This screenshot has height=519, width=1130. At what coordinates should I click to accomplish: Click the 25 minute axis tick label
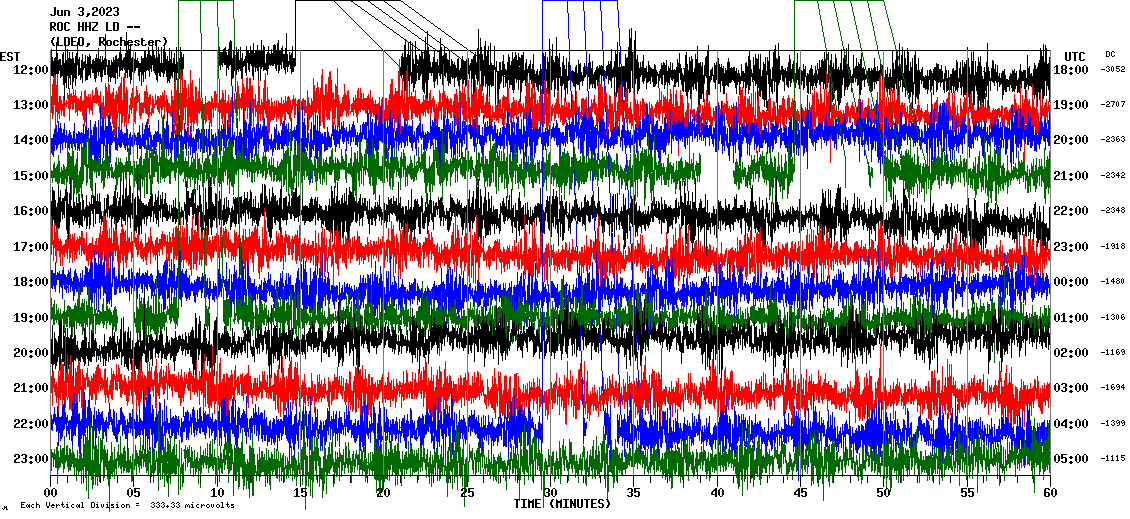(467, 493)
